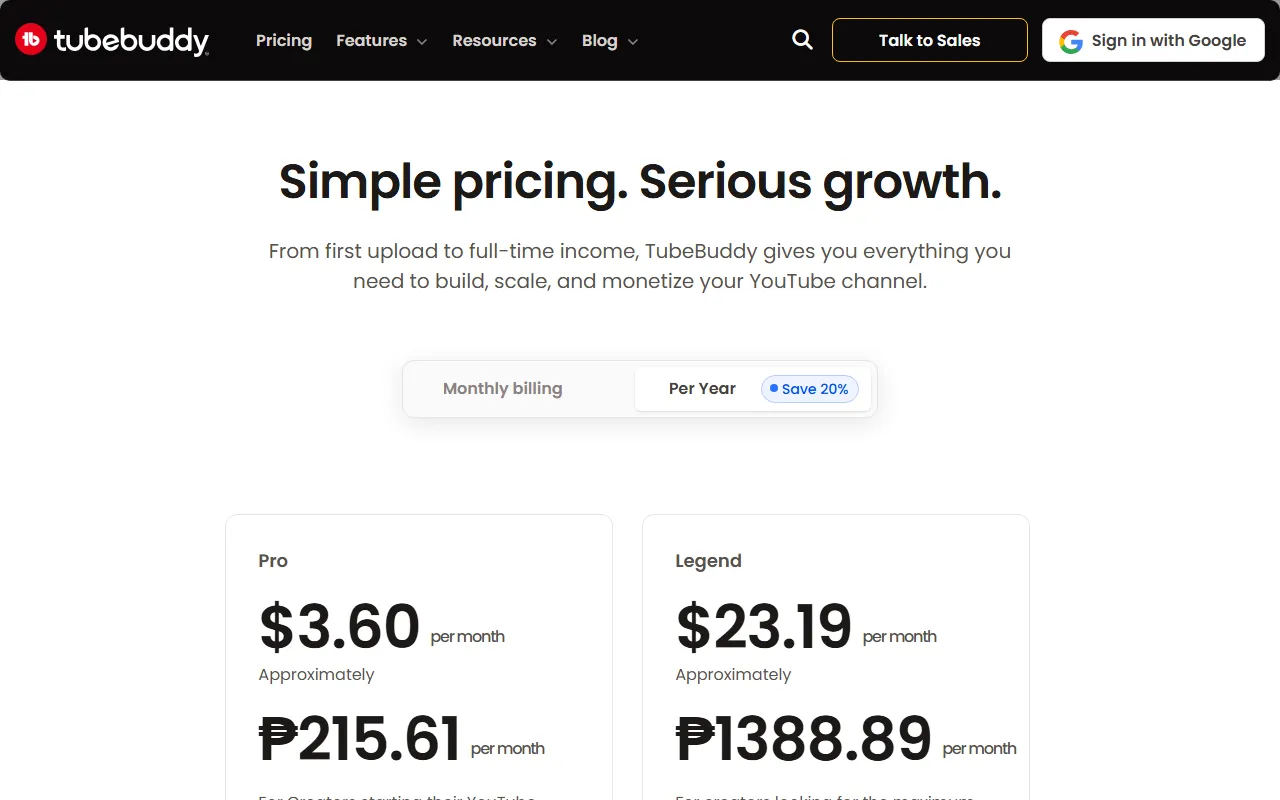
Task: Click the Google G logo icon
Action: (x=1071, y=41)
